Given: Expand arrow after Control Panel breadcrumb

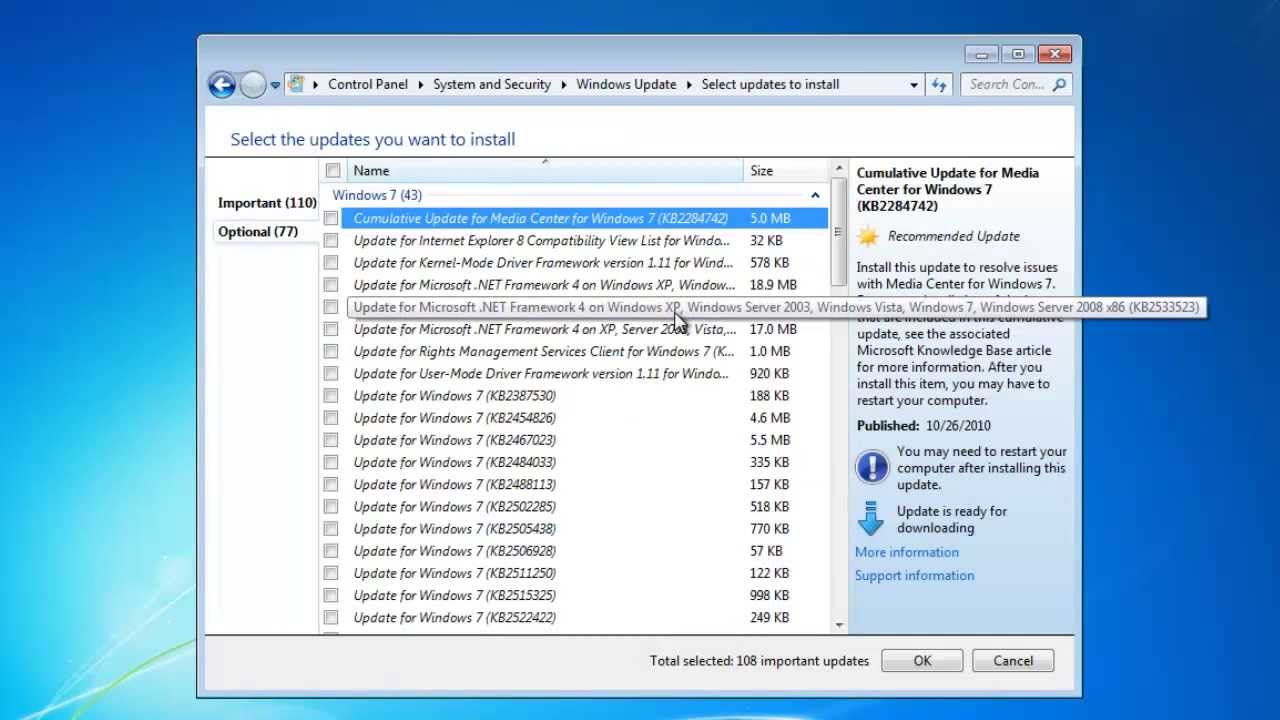Looking at the screenshot, I should [x=421, y=85].
